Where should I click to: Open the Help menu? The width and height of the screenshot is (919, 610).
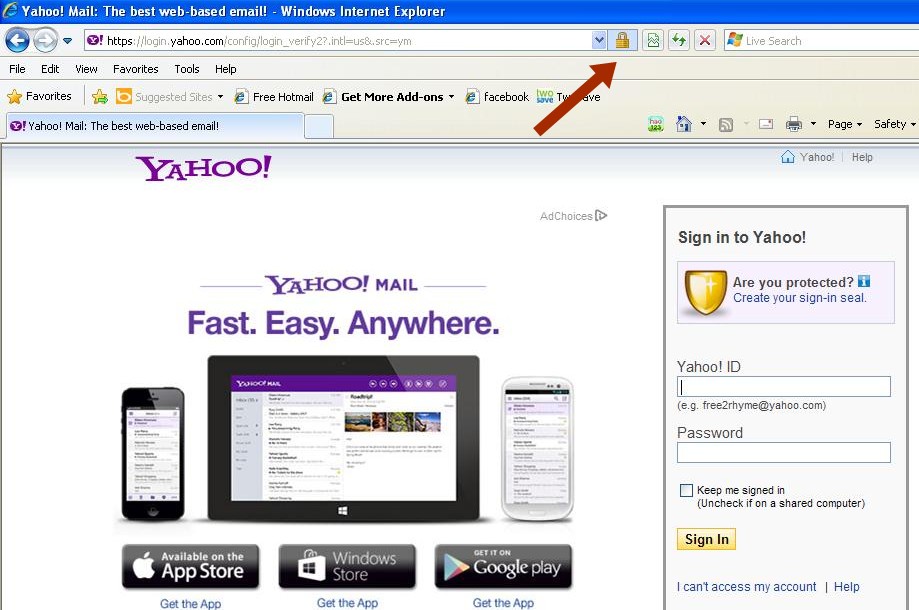click(x=226, y=69)
